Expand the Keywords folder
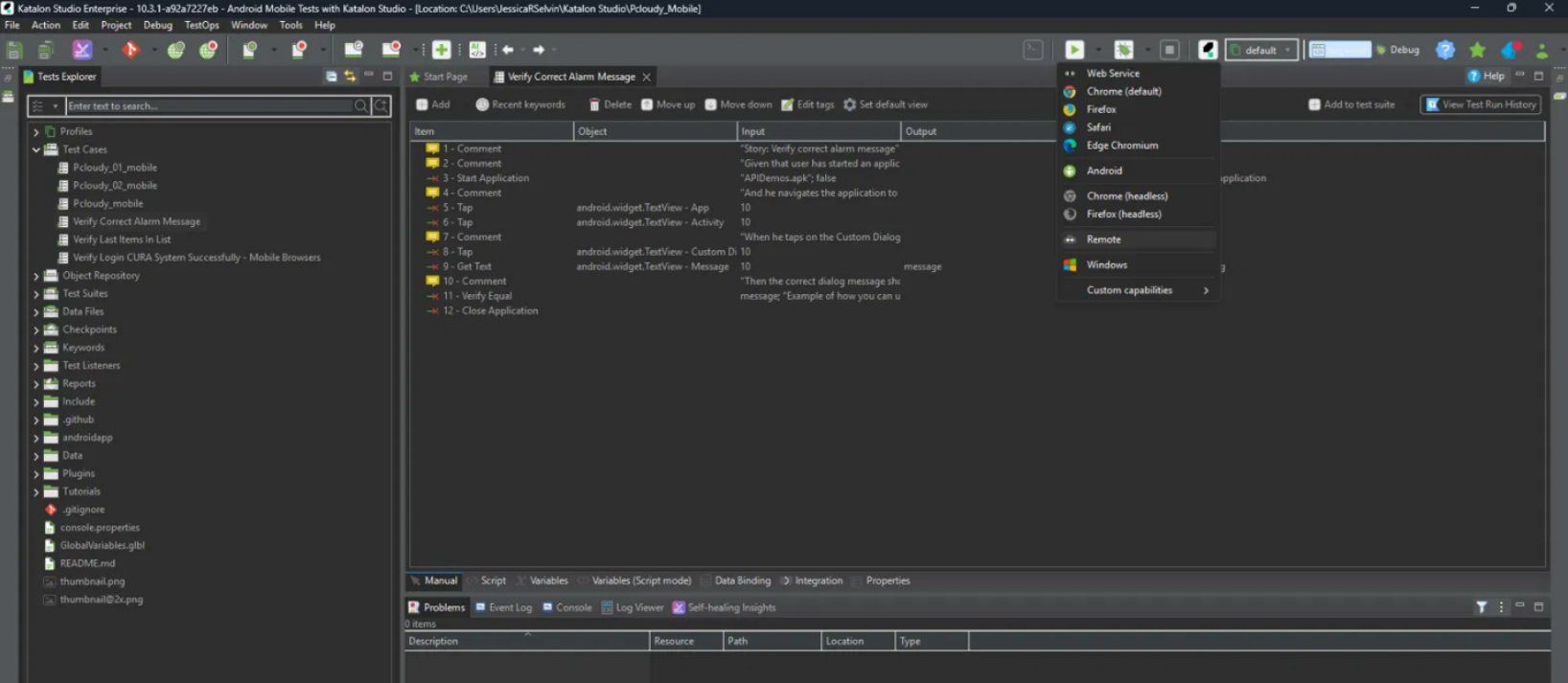The image size is (1568, 683). click(36, 349)
